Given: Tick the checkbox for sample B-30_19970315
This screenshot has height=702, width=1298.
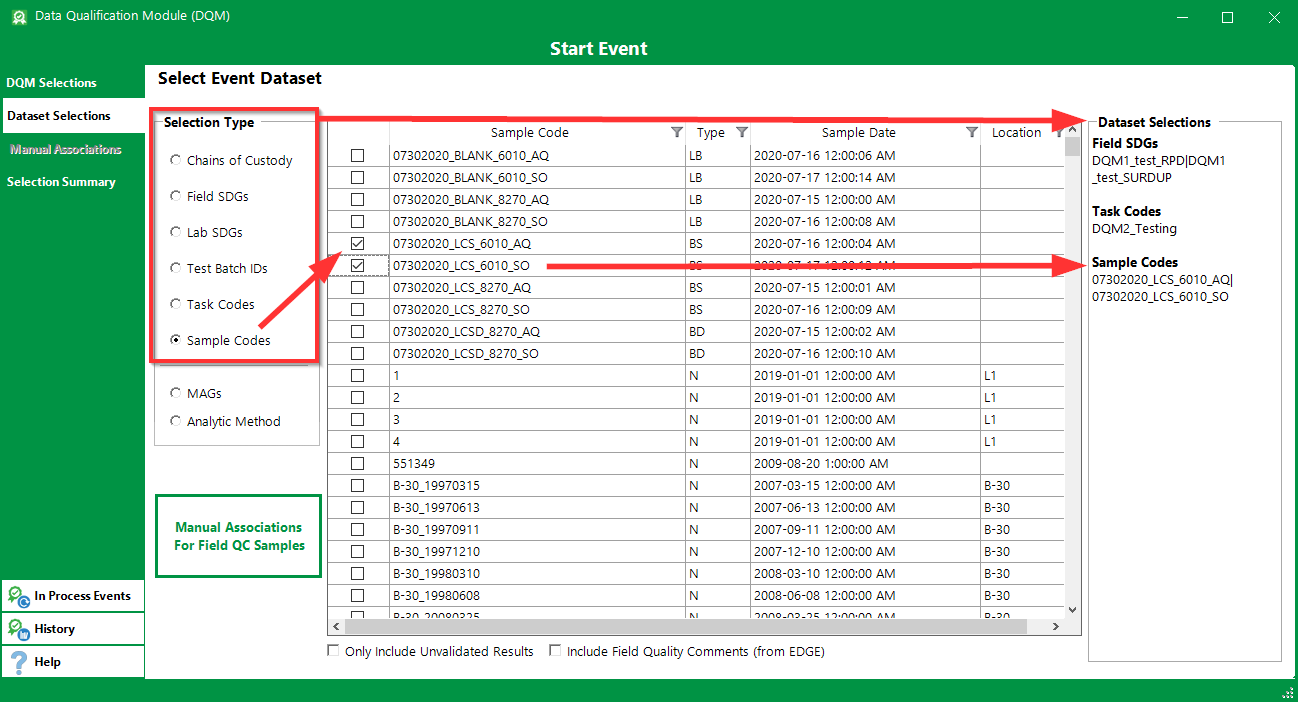Looking at the screenshot, I should click(x=358, y=485).
